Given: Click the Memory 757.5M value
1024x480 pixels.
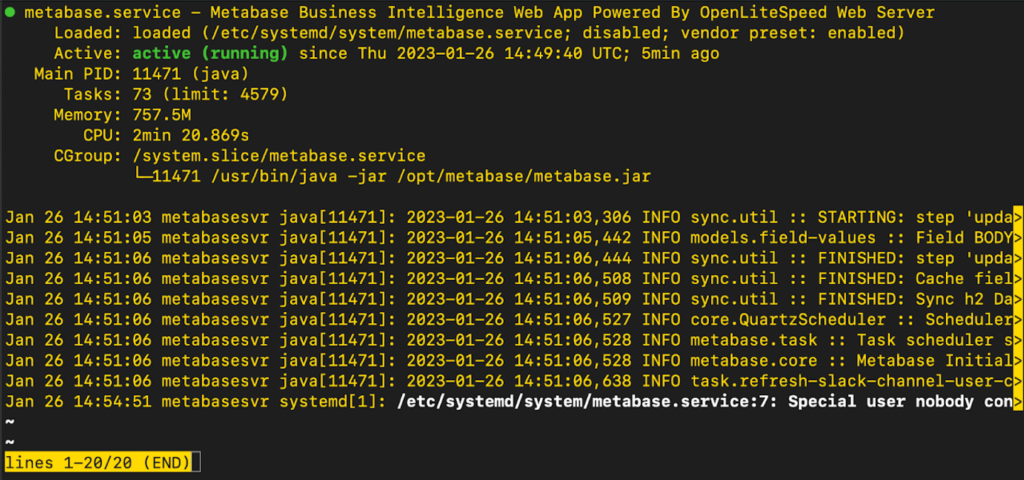Looking at the screenshot, I should [x=162, y=116].
